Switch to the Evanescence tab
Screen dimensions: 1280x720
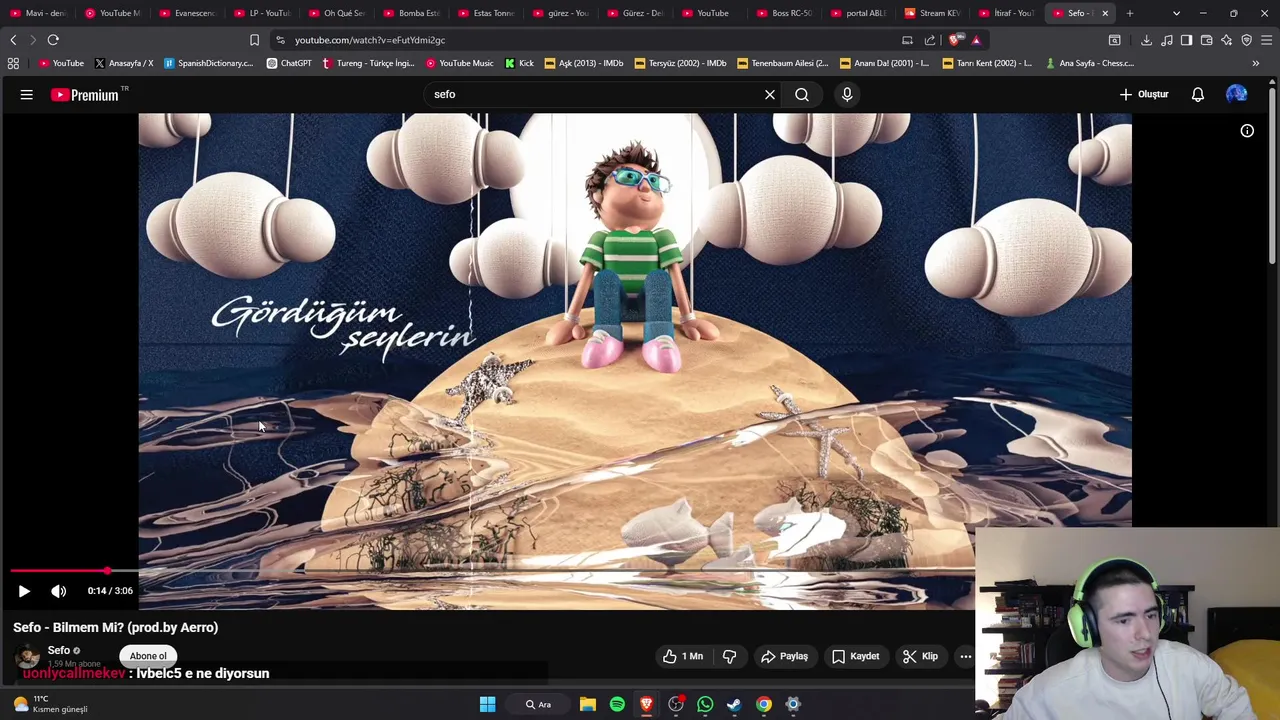(189, 13)
